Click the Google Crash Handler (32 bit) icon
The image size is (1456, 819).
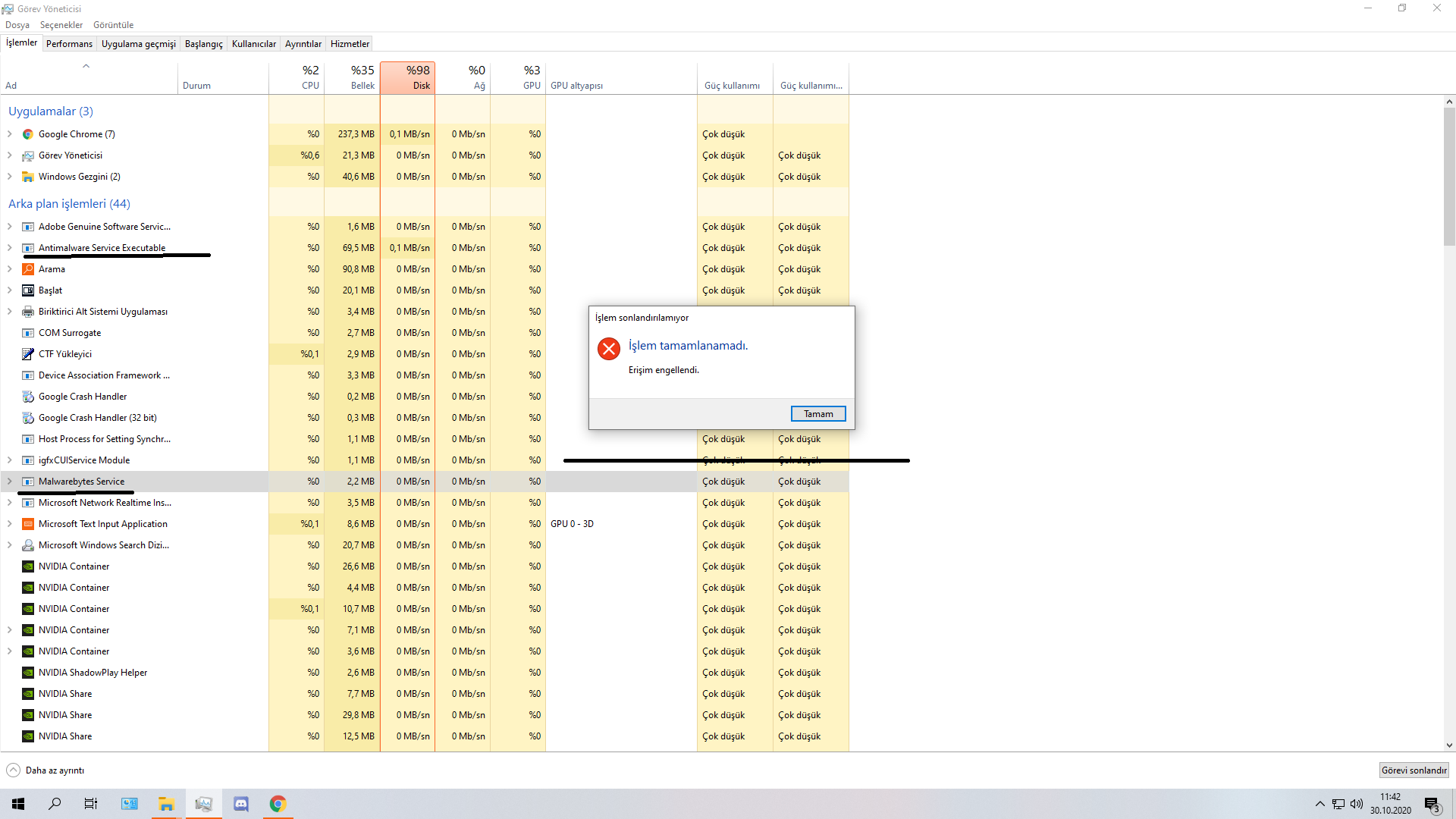coord(28,418)
